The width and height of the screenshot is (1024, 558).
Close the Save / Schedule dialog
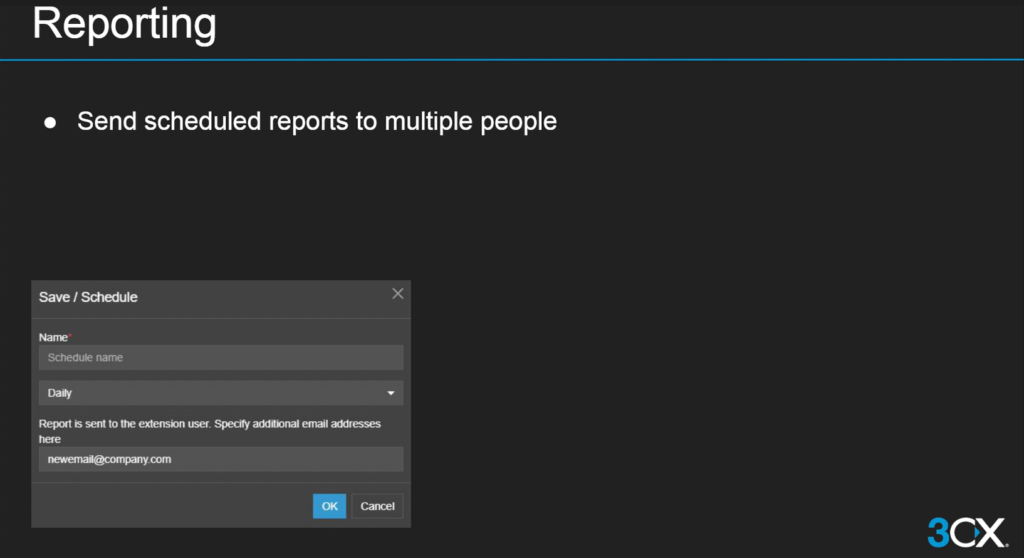(397, 294)
